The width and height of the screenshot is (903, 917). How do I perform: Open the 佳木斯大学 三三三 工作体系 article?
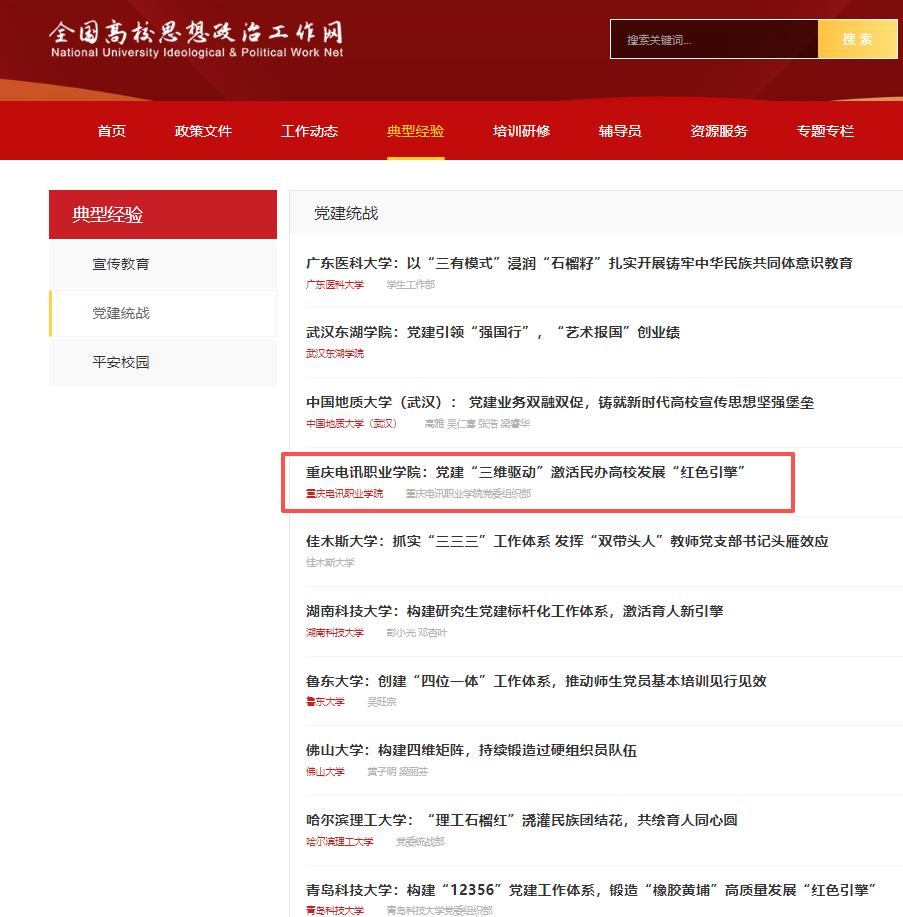567,541
